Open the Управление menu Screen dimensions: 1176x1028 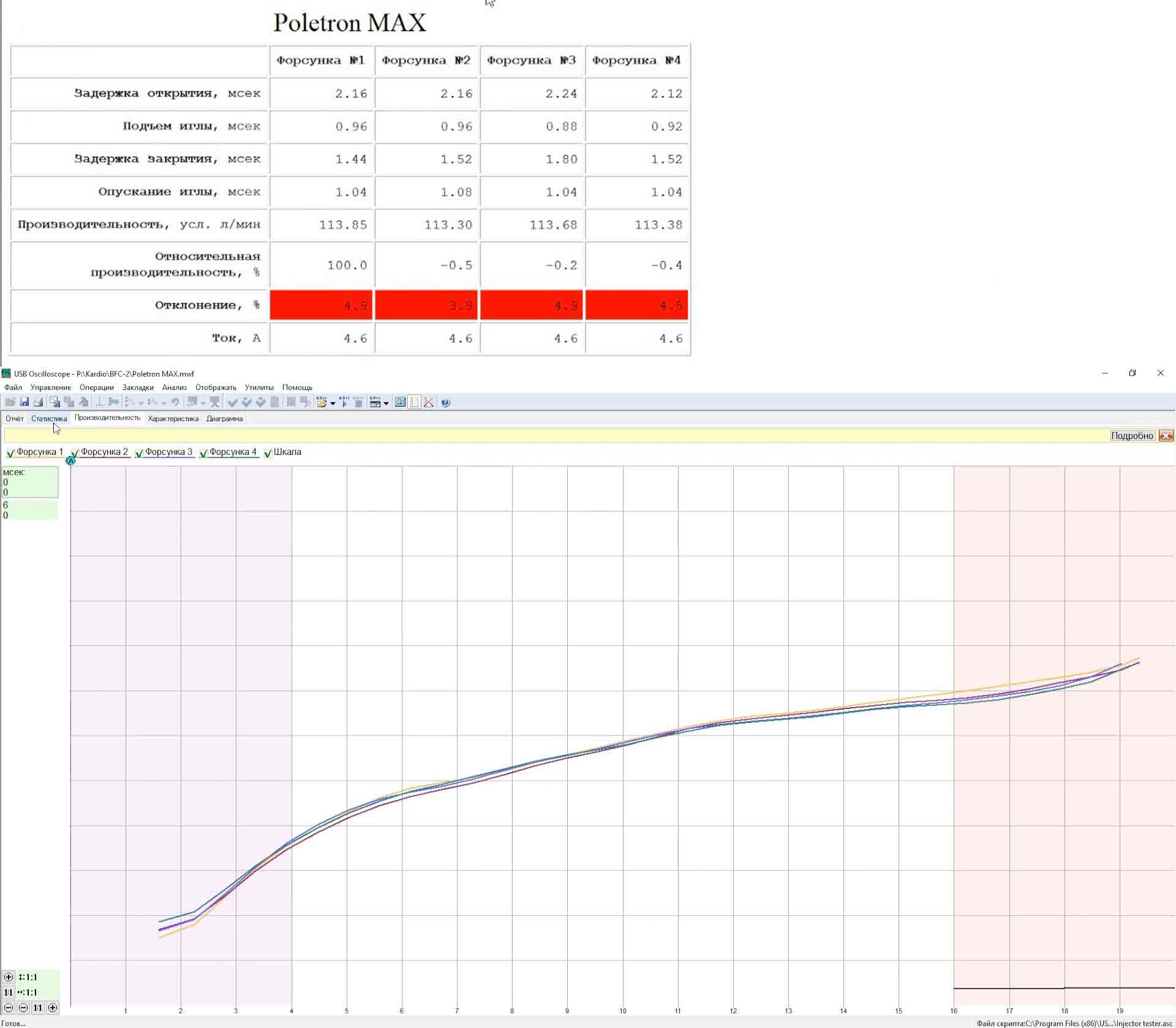pyautogui.click(x=51, y=388)
